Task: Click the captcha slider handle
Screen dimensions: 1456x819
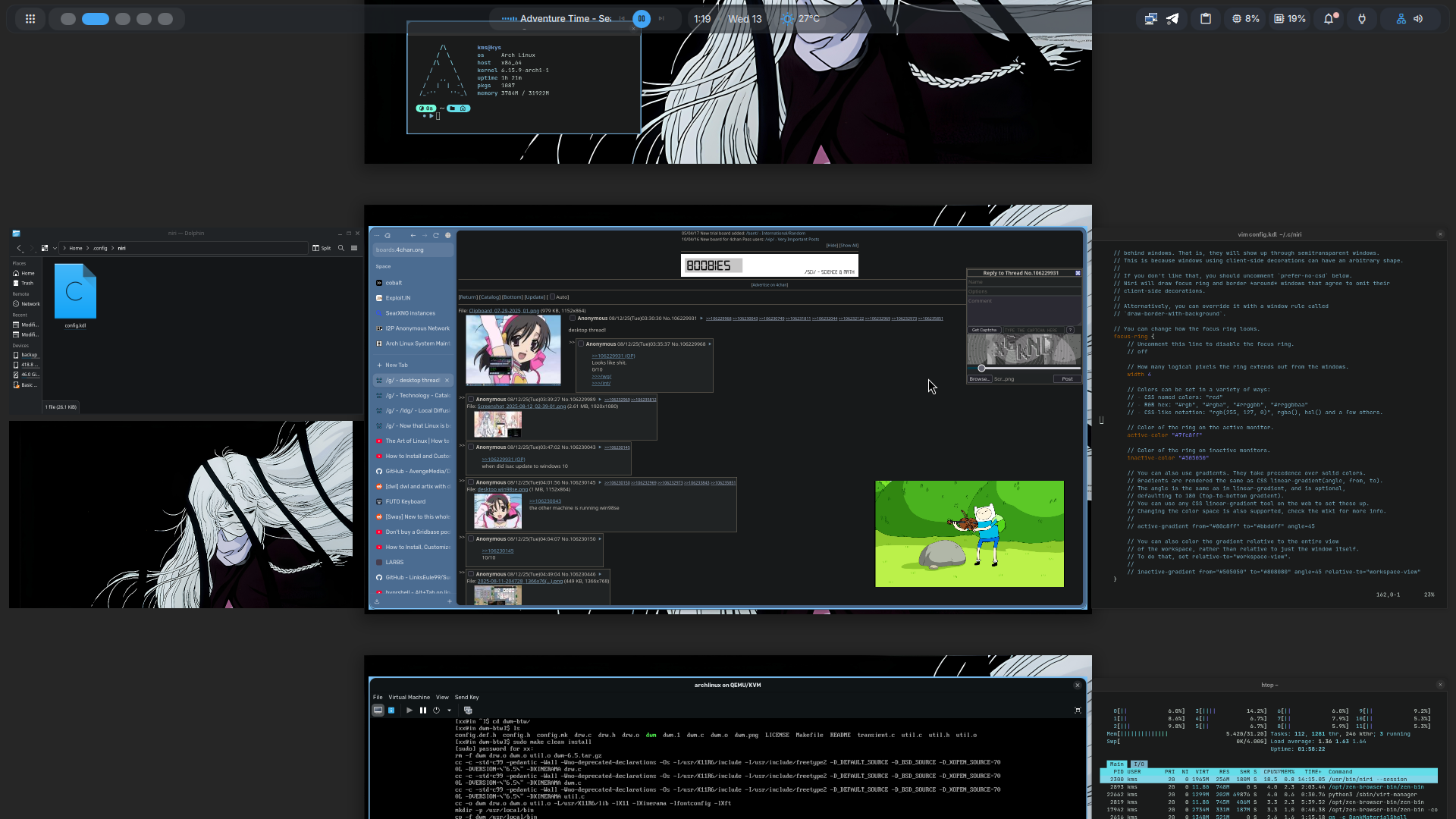Action: (x=981, y=369)
